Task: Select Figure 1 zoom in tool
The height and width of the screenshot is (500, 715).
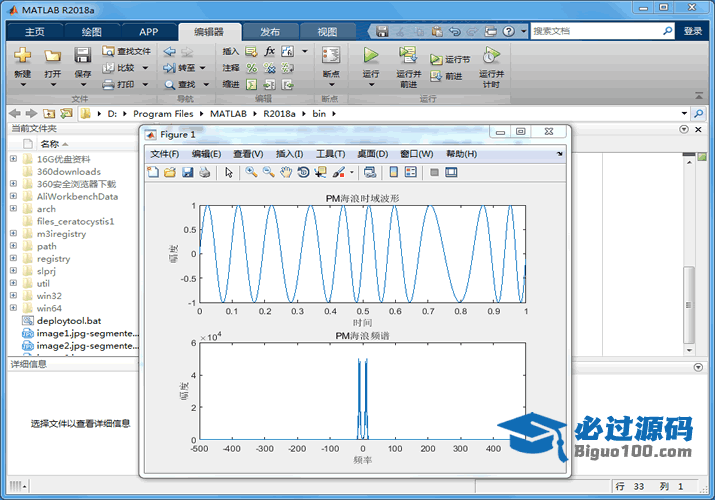Action: click(x=251, y=172)
